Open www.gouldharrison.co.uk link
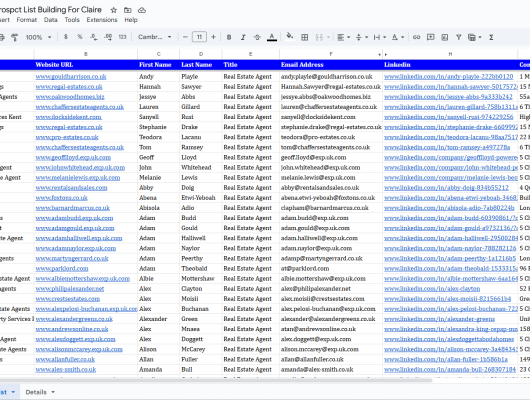This screenshot has height=400, width=530. [71, 77]
